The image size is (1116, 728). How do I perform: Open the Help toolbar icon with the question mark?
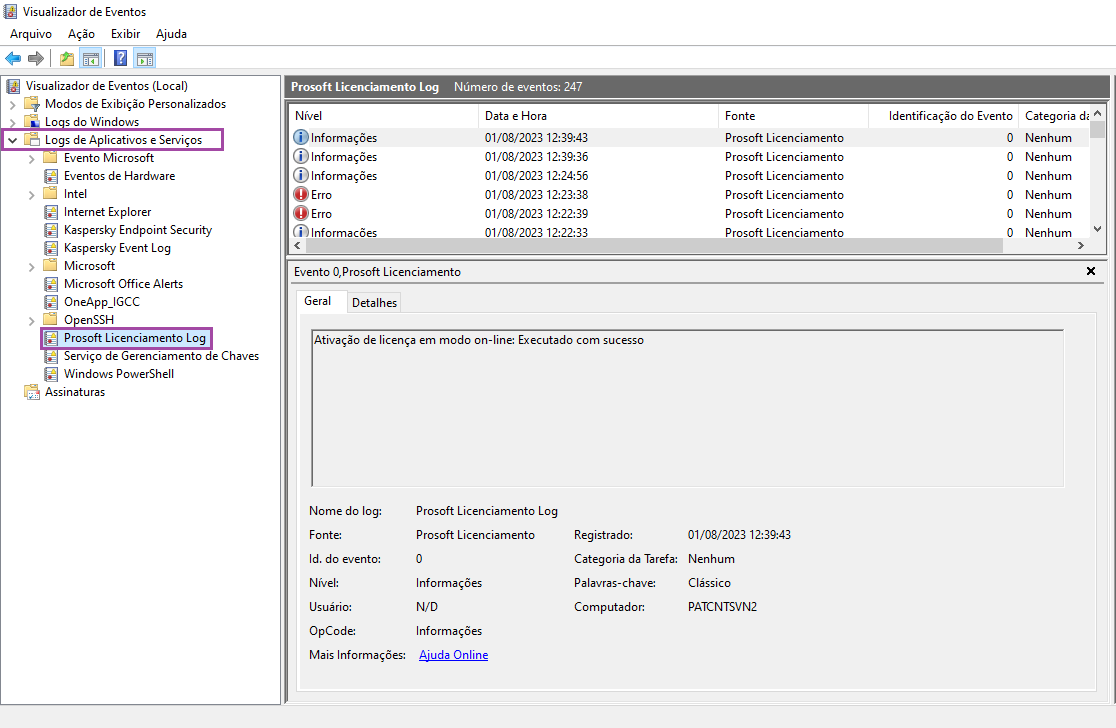(x=121, y=58)
